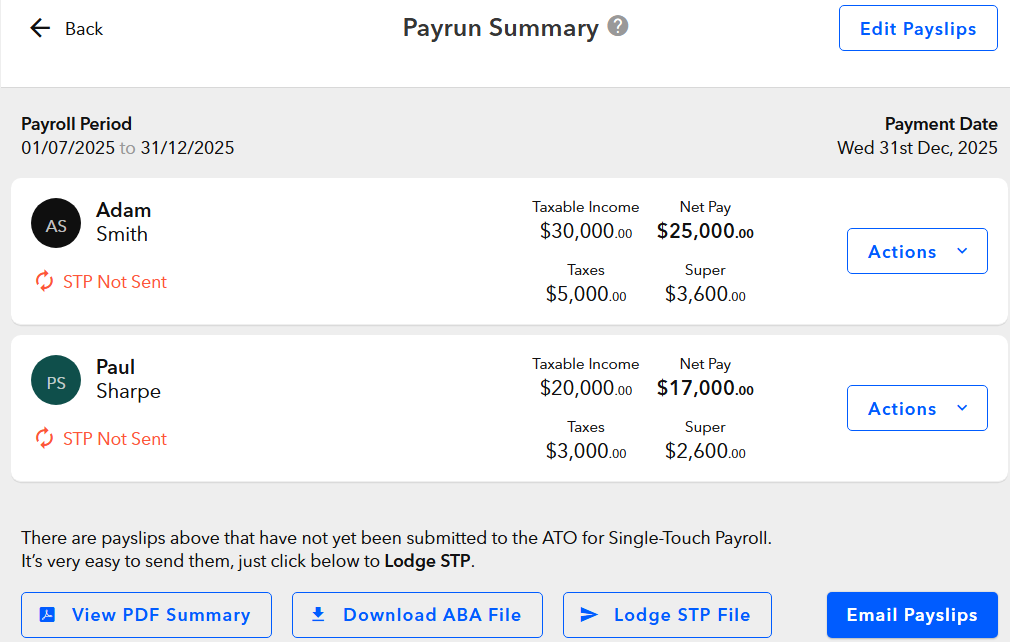This screenshot has height=642, width=1010.
Task: Click Paul Sharpe's PS avatar
Action: (56, 380)
